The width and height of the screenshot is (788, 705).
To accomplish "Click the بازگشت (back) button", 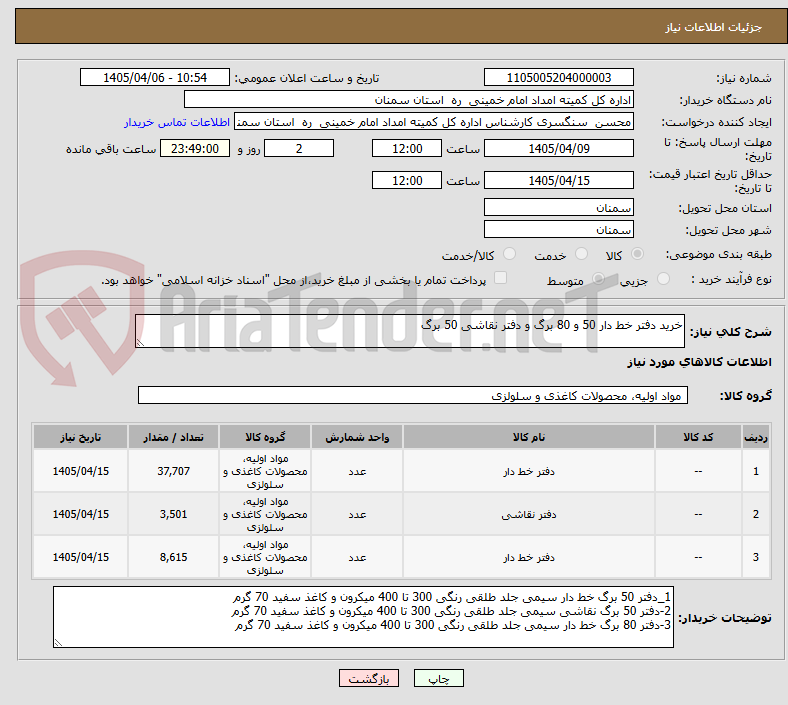I will tap(369, 678).
